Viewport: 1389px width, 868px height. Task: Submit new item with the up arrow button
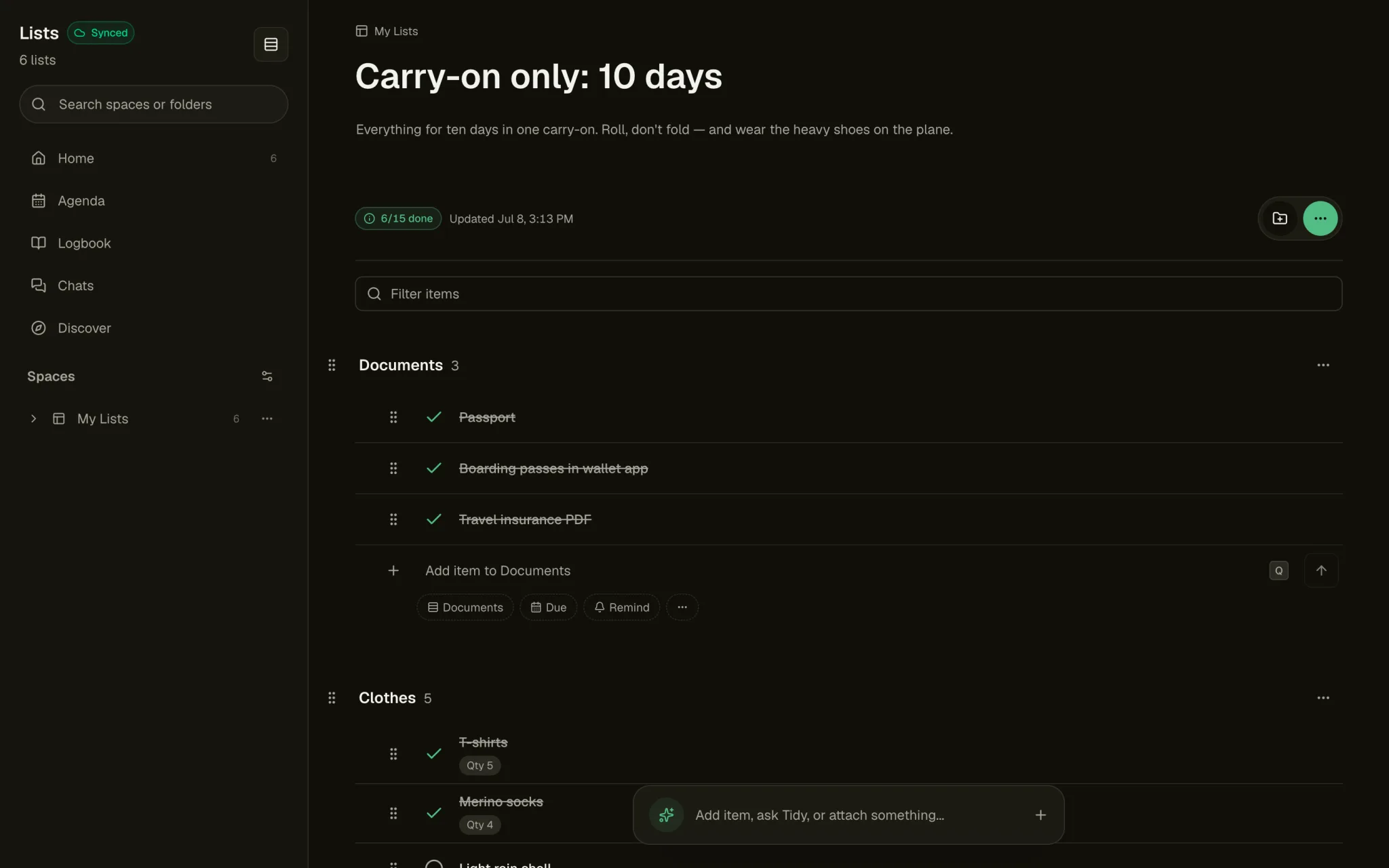point(1321,570)
